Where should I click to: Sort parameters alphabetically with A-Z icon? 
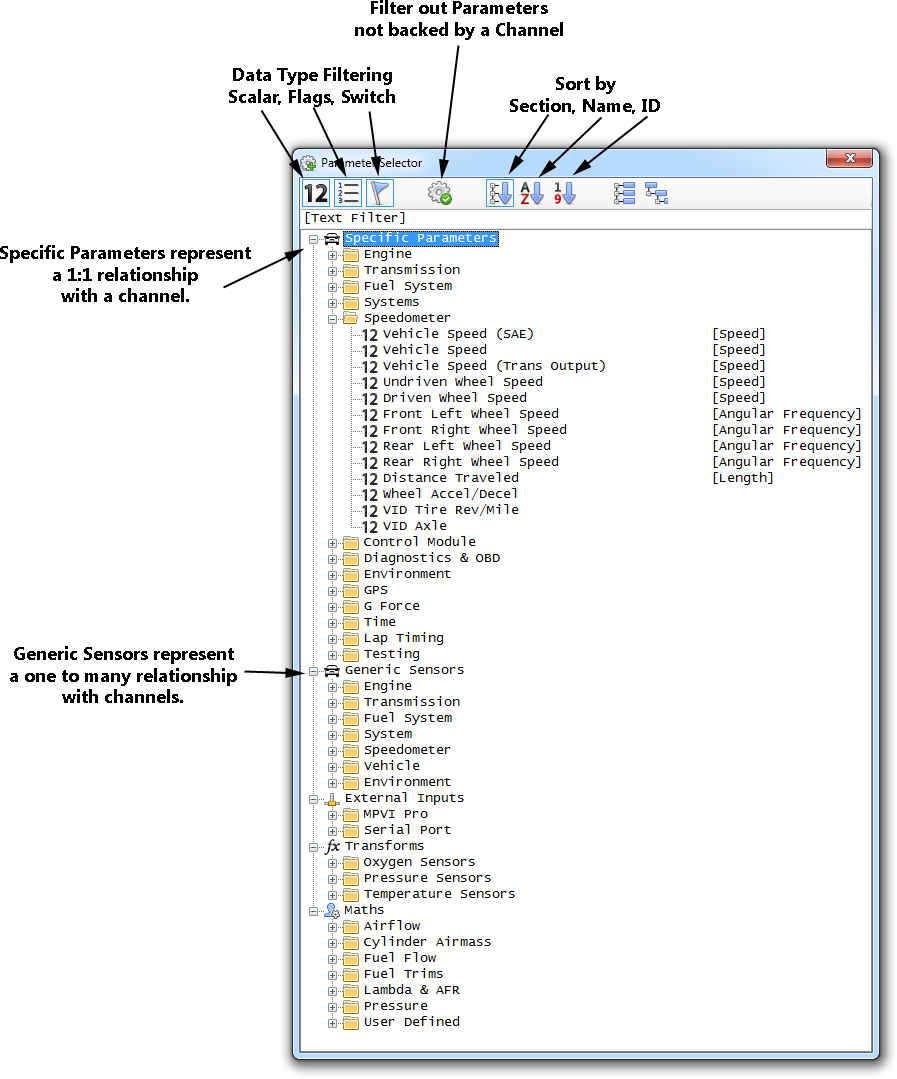coord(532,193)
